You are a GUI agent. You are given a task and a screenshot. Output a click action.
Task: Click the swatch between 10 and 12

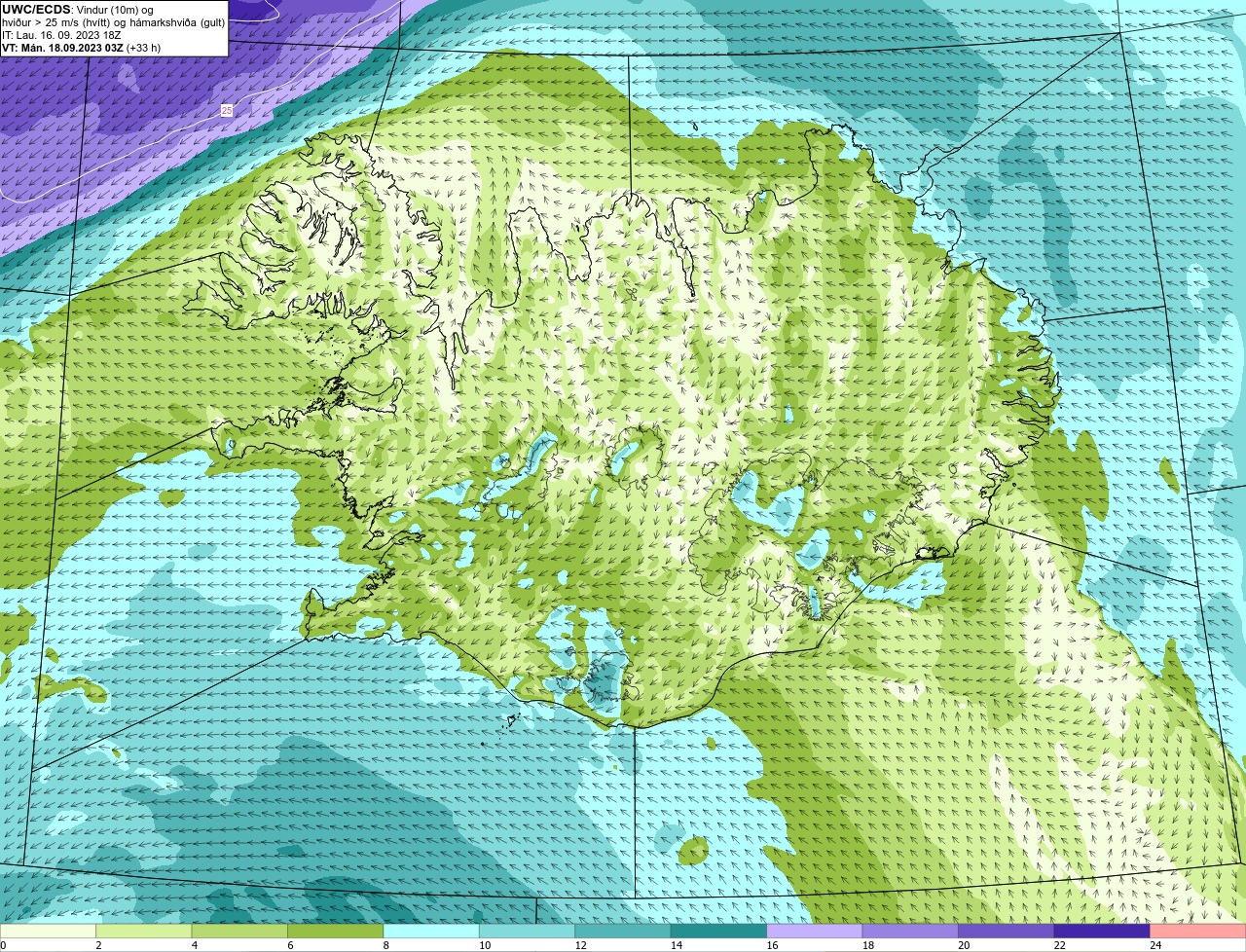click(528, 931)
